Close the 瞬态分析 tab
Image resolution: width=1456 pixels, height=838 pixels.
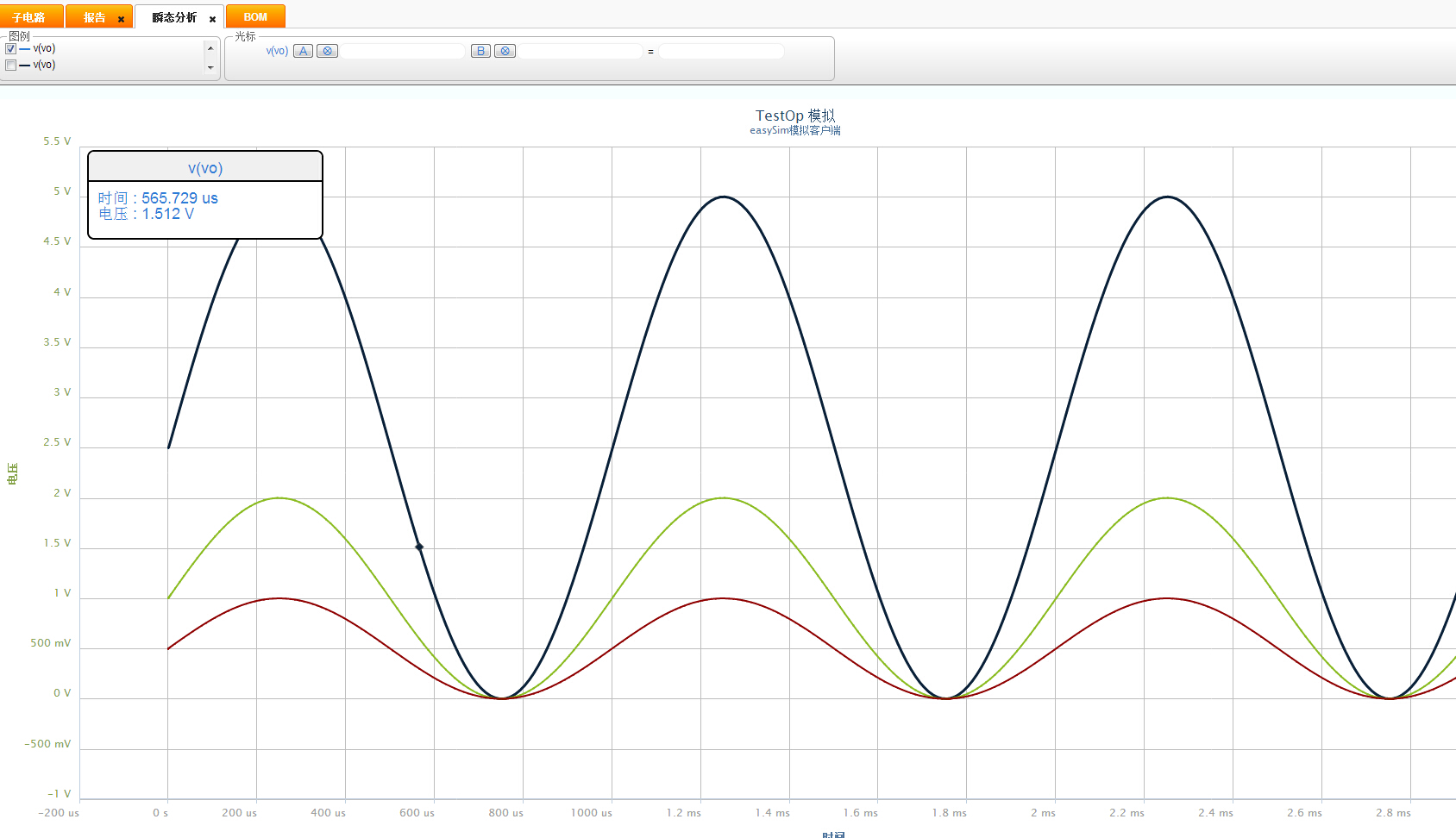(x=212, y=19)
